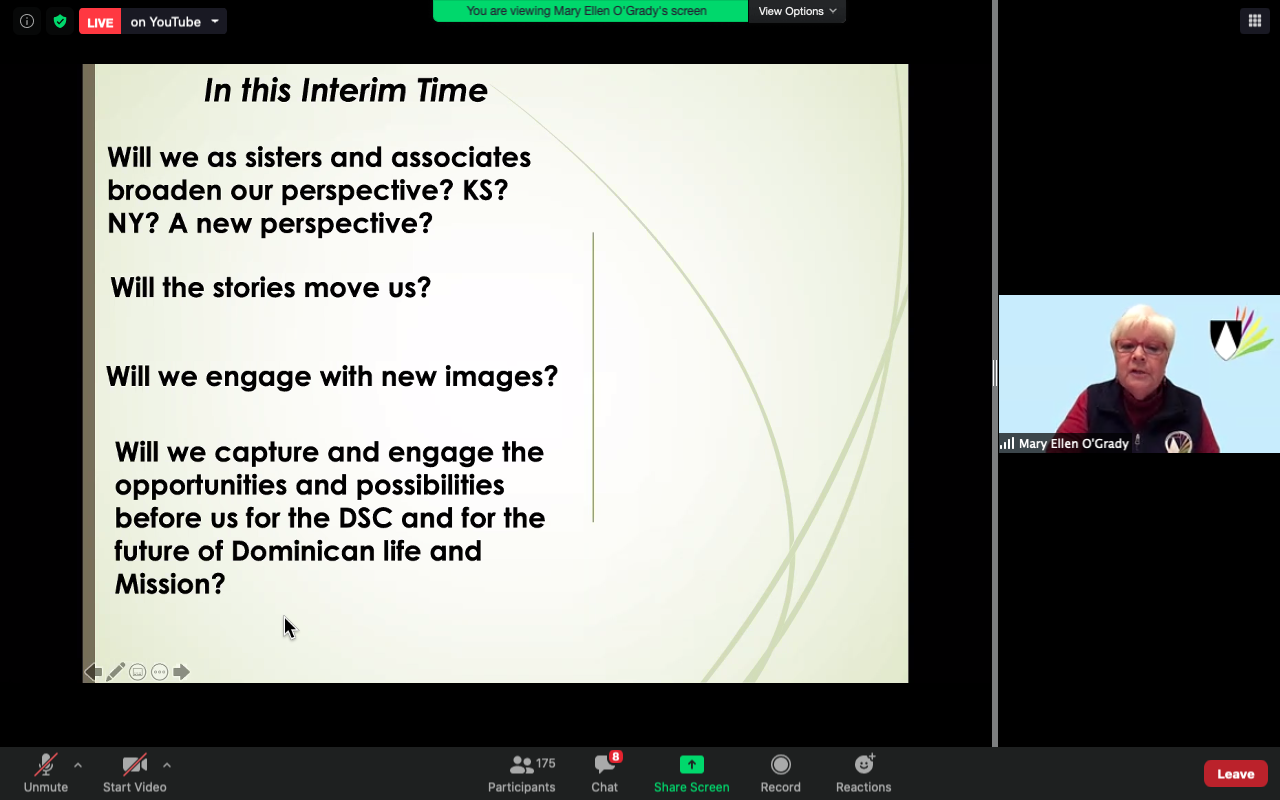
Task: Unmute the microphone
Action: tap(46, 774)
